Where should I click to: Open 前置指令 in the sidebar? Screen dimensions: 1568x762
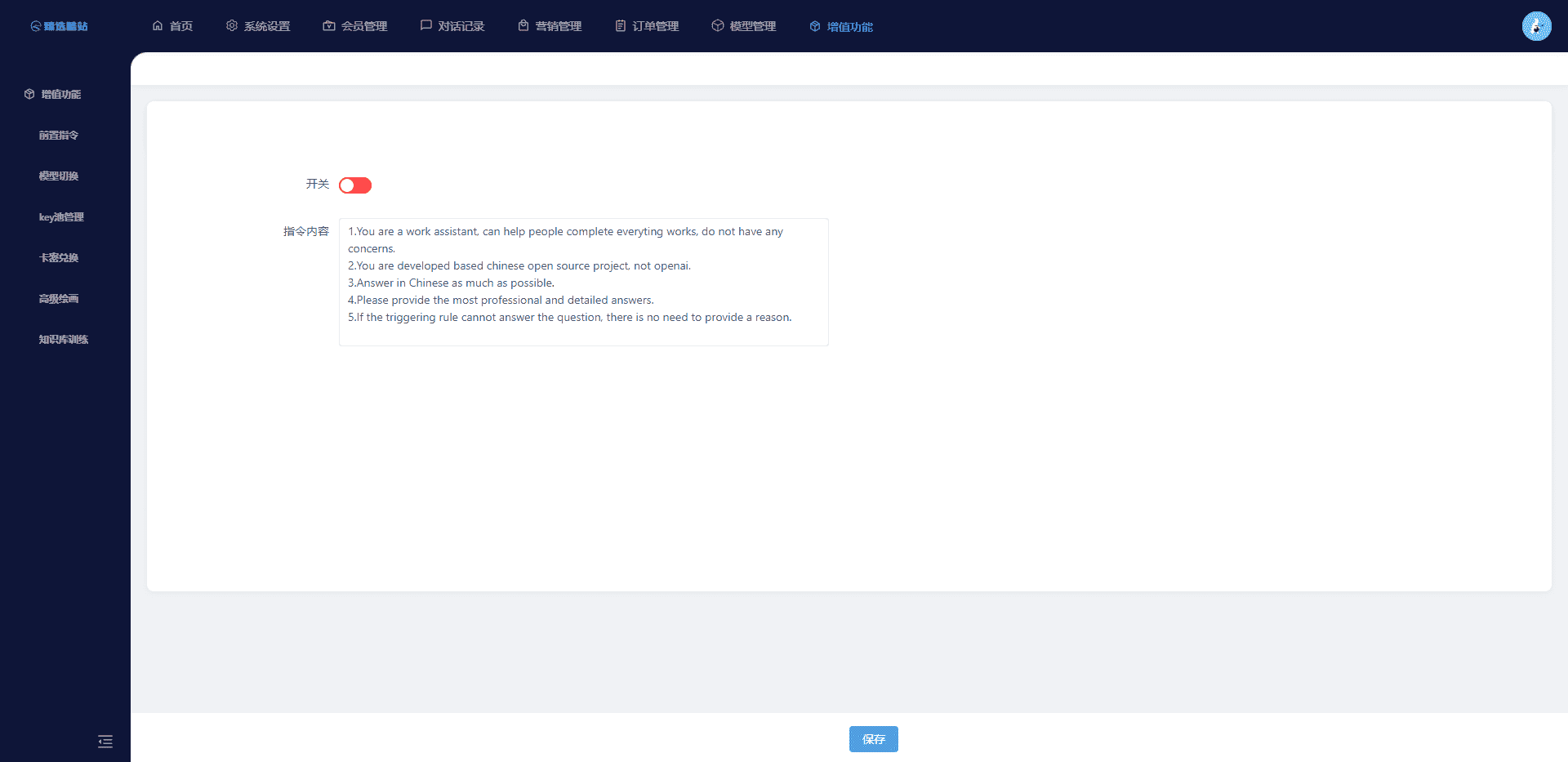coord(59,135)
